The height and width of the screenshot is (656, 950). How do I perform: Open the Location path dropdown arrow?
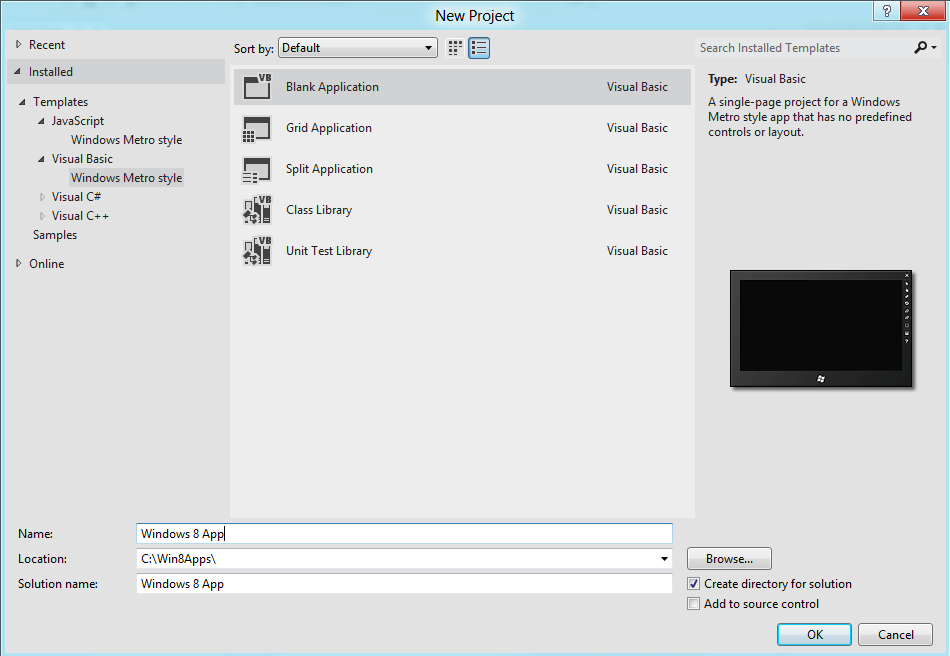[x=664, y=559]
